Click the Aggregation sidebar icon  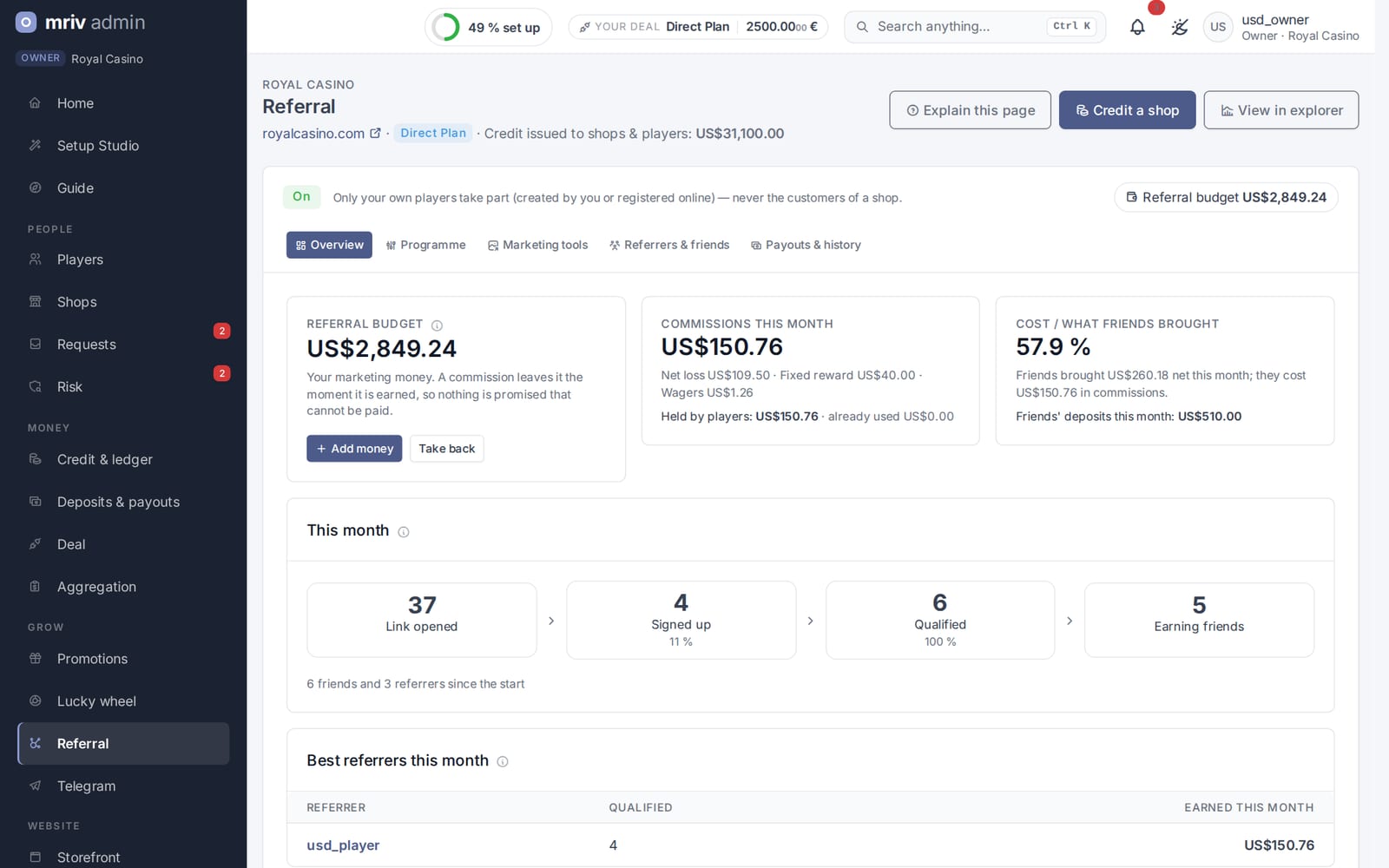pyautogui.click(x=36, y=586)
